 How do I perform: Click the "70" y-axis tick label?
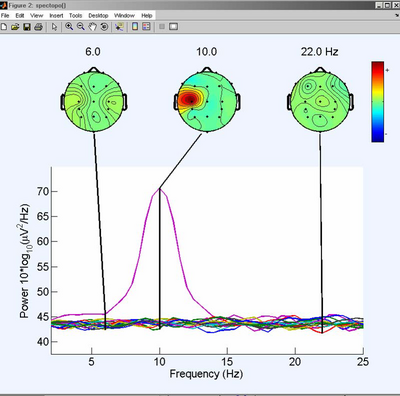42,192
